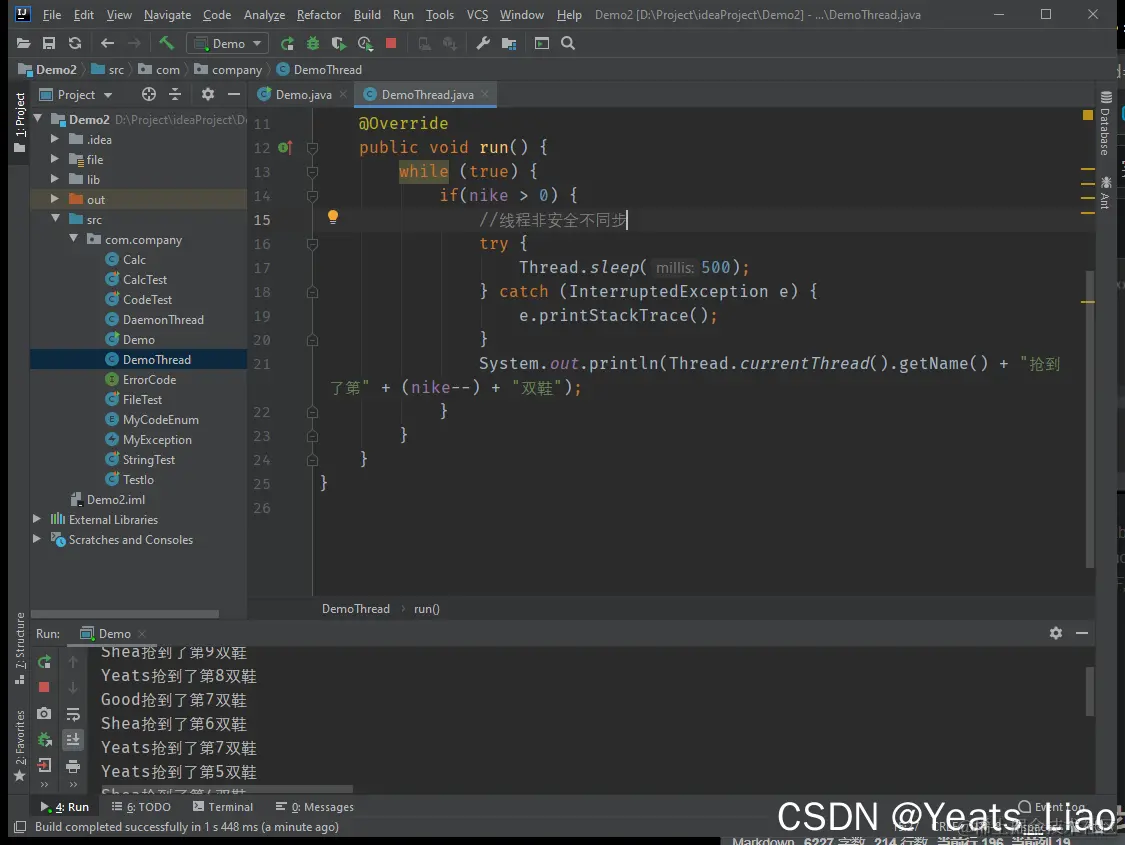Screen dimensions: 1125x845
Task: Select Demo2.iml file in tree
Action: [116, 499]
